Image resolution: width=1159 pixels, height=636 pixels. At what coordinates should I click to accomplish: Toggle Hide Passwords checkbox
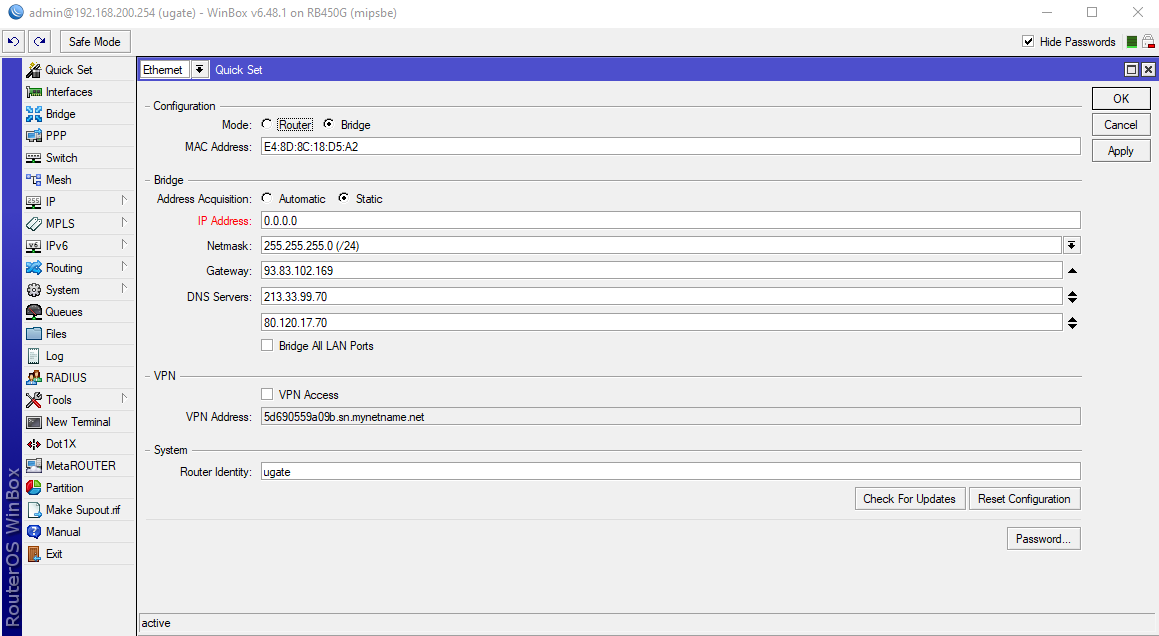coord(1027,41)
